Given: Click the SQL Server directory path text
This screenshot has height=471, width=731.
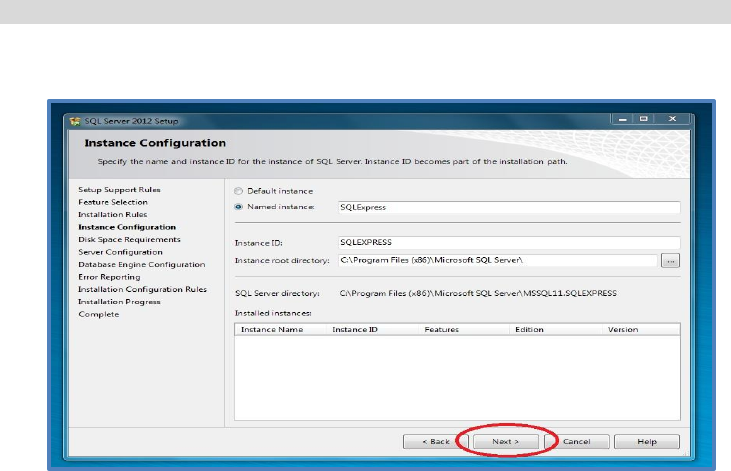Looking at the screenshot, I should tap(478, 293).
